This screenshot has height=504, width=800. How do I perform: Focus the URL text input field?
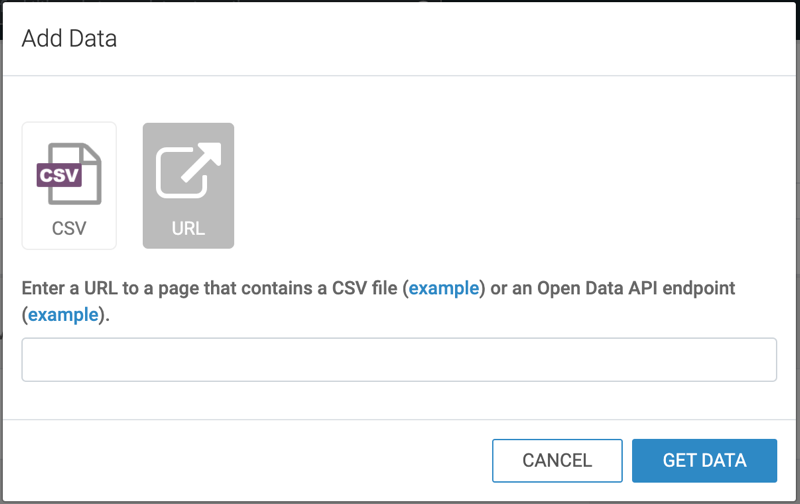click(x=399, y=360)
